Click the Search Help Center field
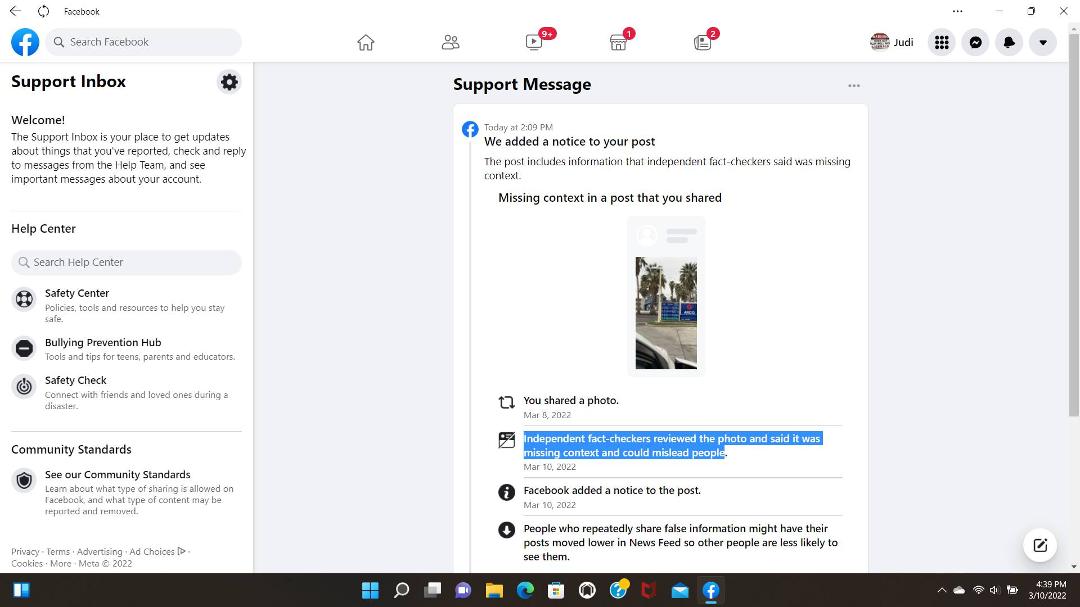 [127, 263]
